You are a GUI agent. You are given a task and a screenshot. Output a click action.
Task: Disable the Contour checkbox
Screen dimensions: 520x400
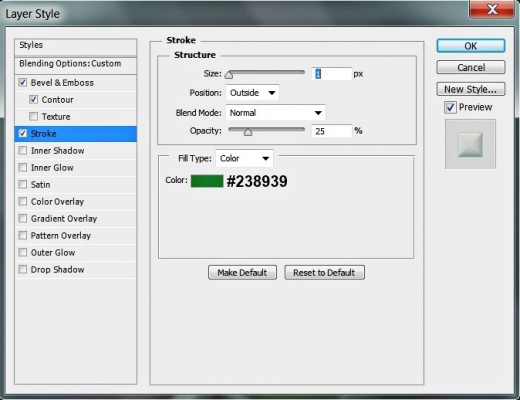click(33, 99)
